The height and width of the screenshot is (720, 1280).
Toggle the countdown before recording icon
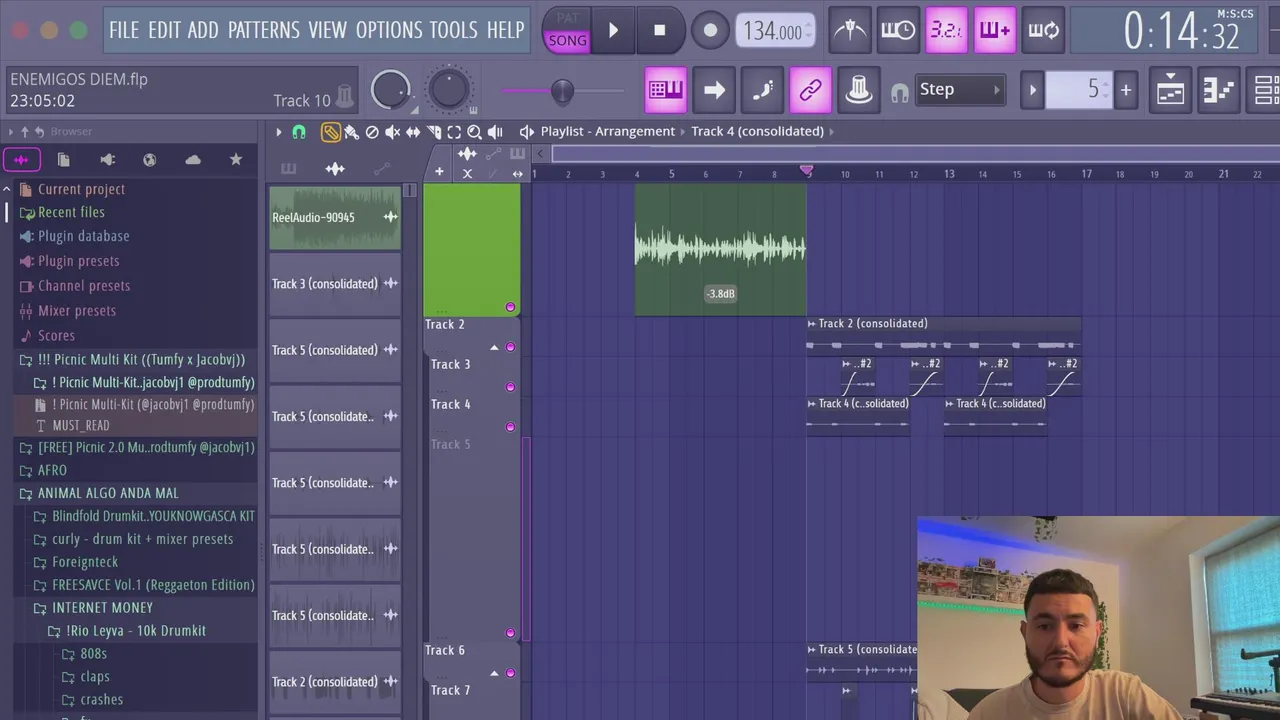(x=946, y=31)
